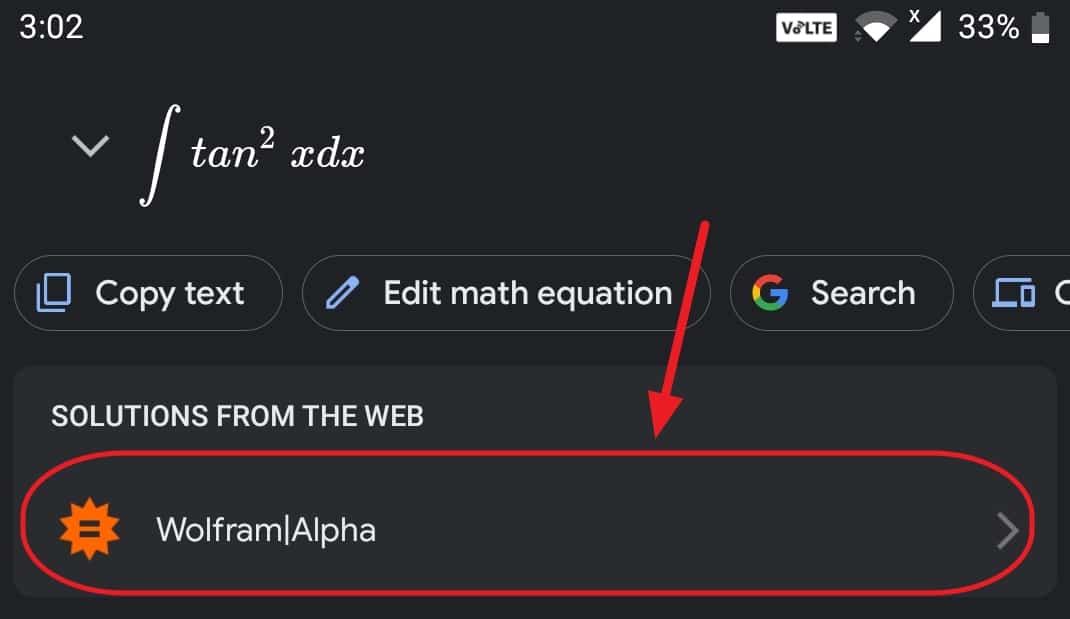
Task: Tap the cellular signal icon showing X
Action: point(925,27)
